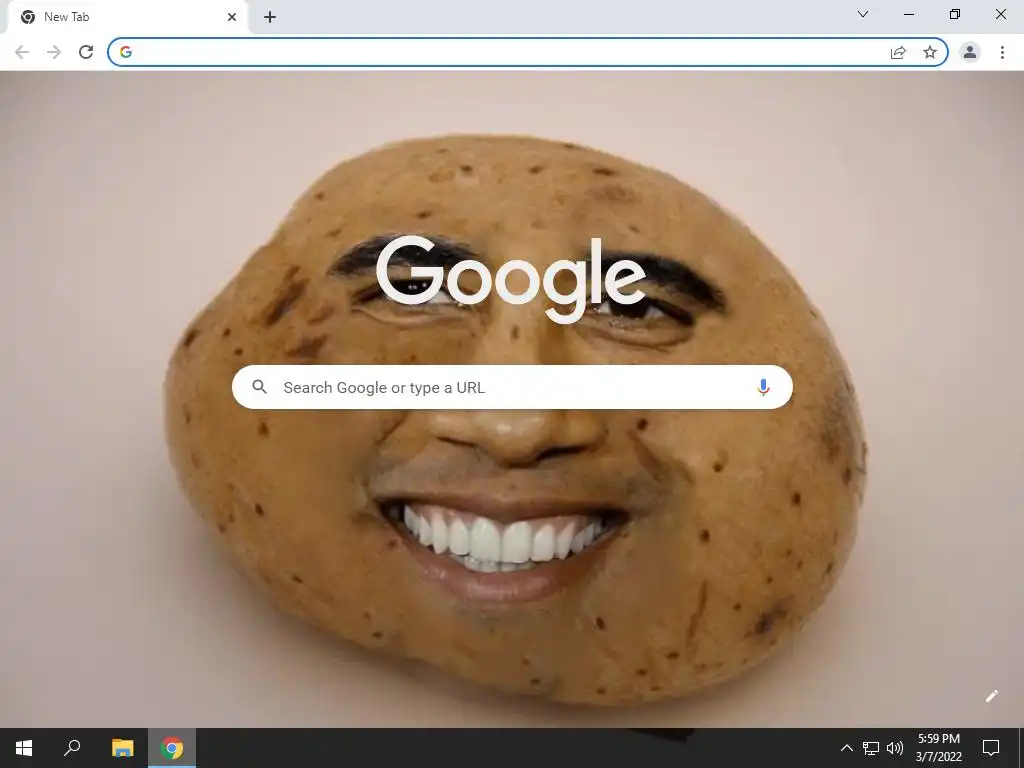This screenshot has width=1024, height=768.
Task: Show hidden system tray icons
Action: coord(846,748)
